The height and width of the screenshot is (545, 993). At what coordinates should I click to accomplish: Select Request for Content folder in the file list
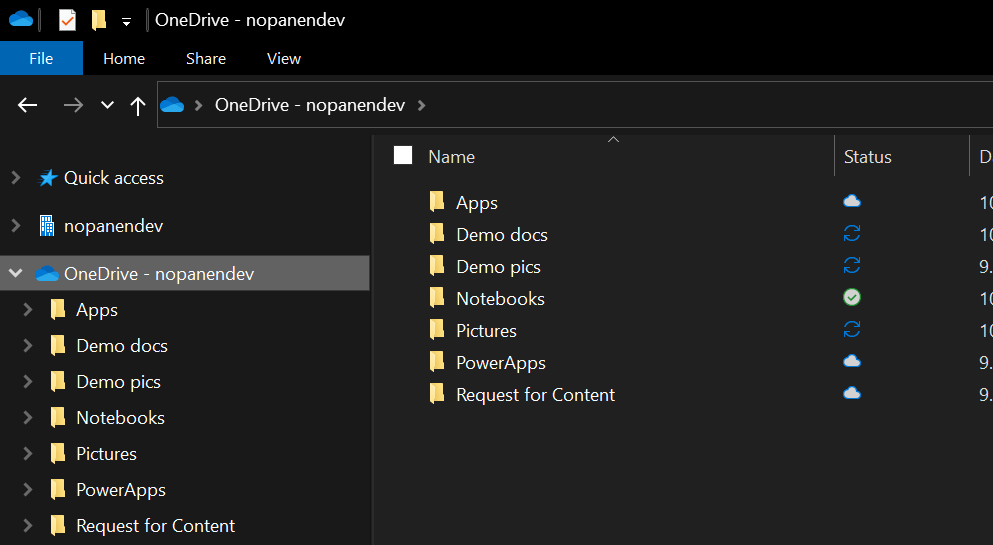coord(535,394)
